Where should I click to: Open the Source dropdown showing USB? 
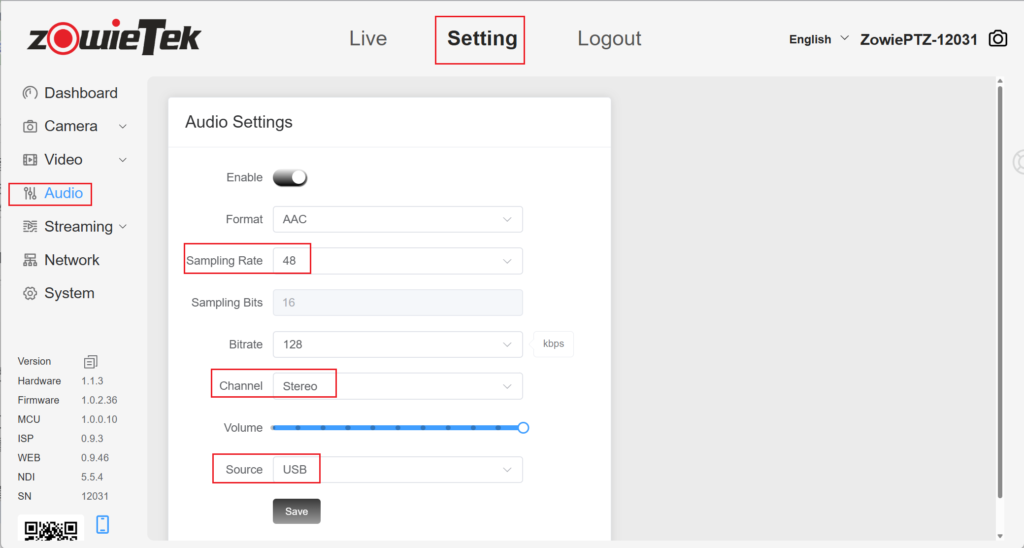click(x=397, y=470)
